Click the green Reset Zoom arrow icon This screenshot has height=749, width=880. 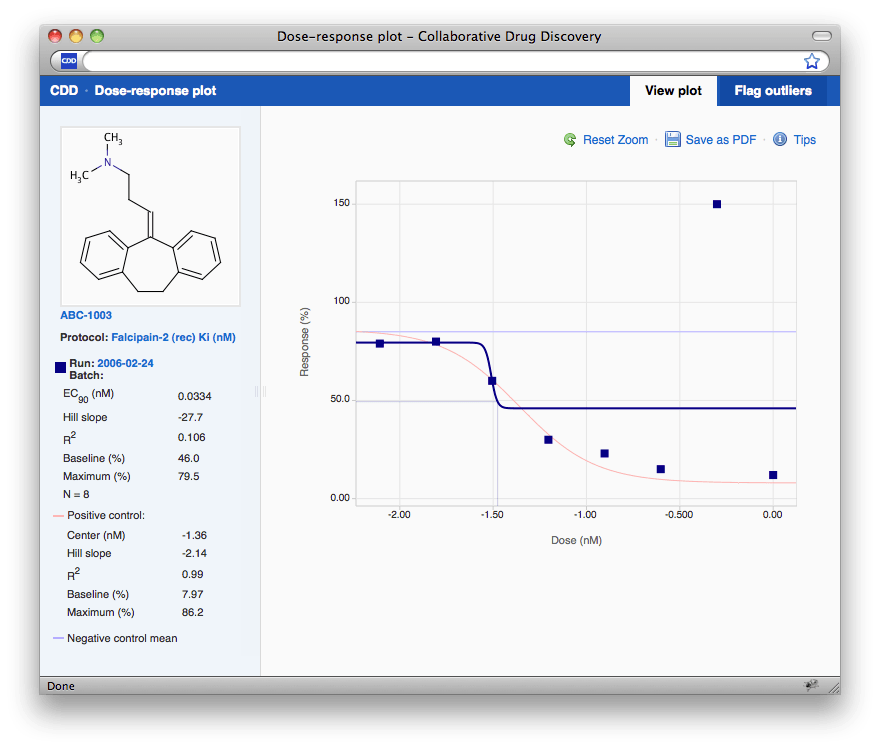570,140
